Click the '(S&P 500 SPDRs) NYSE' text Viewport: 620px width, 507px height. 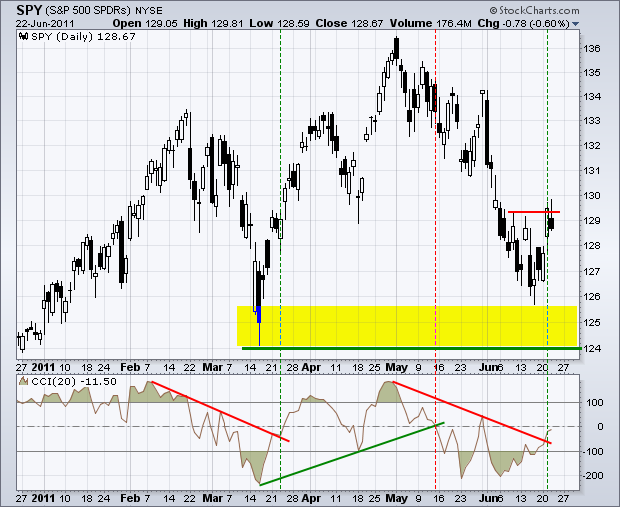coord(104,11)
